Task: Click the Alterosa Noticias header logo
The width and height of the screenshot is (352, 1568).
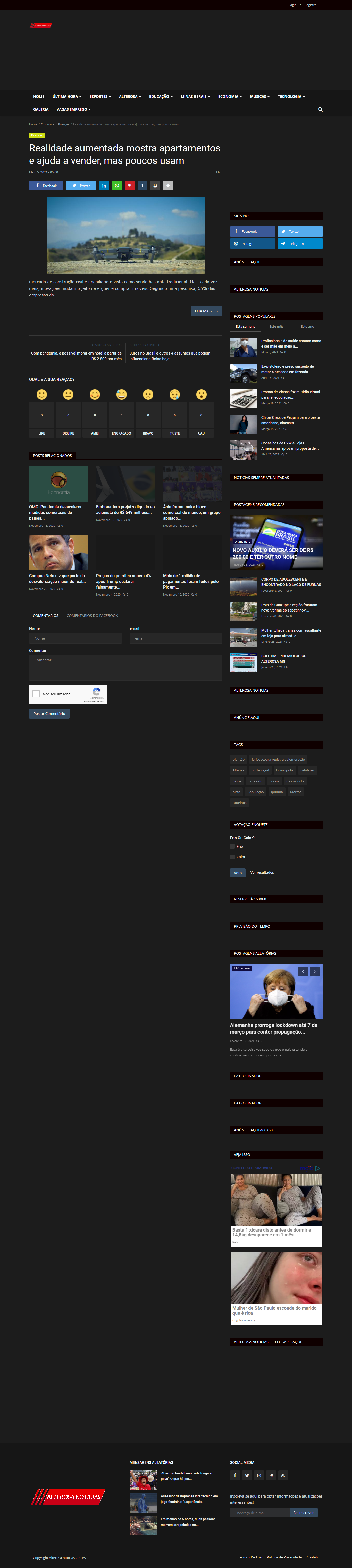Action: click(x=41, y=26)
